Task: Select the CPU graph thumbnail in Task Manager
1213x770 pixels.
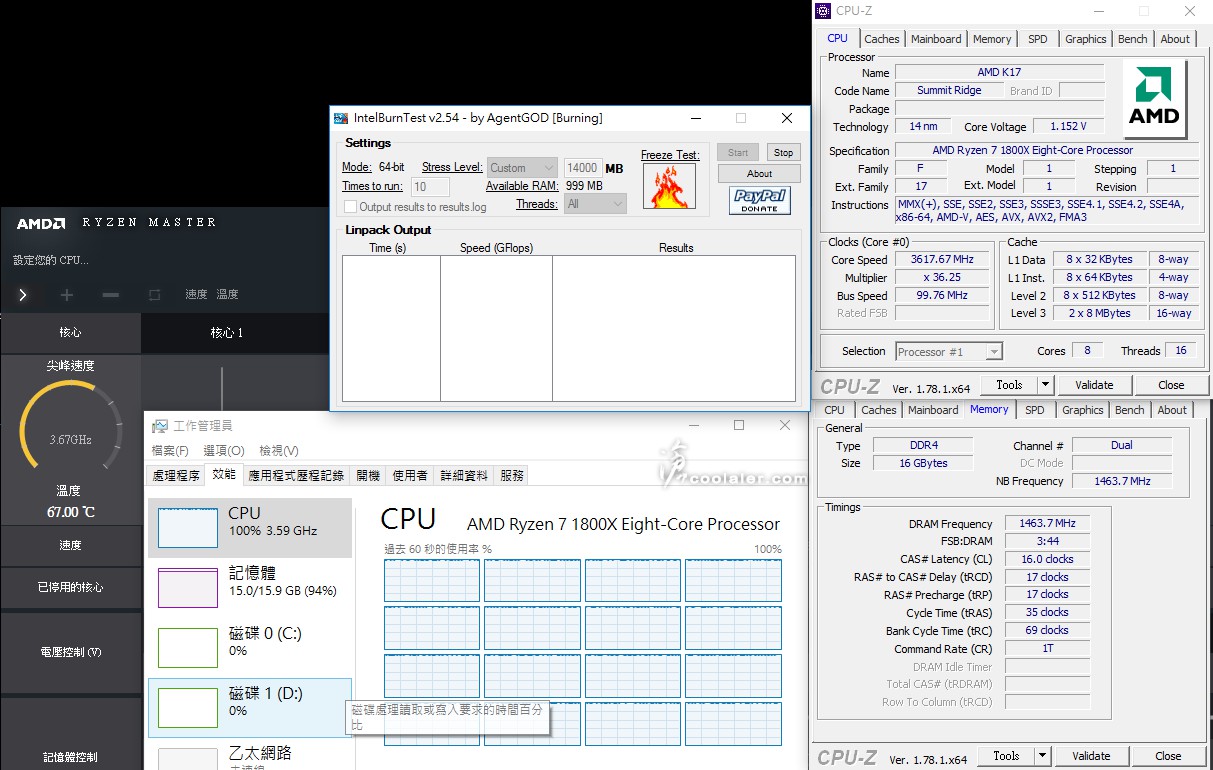Action: coord(188,528)
